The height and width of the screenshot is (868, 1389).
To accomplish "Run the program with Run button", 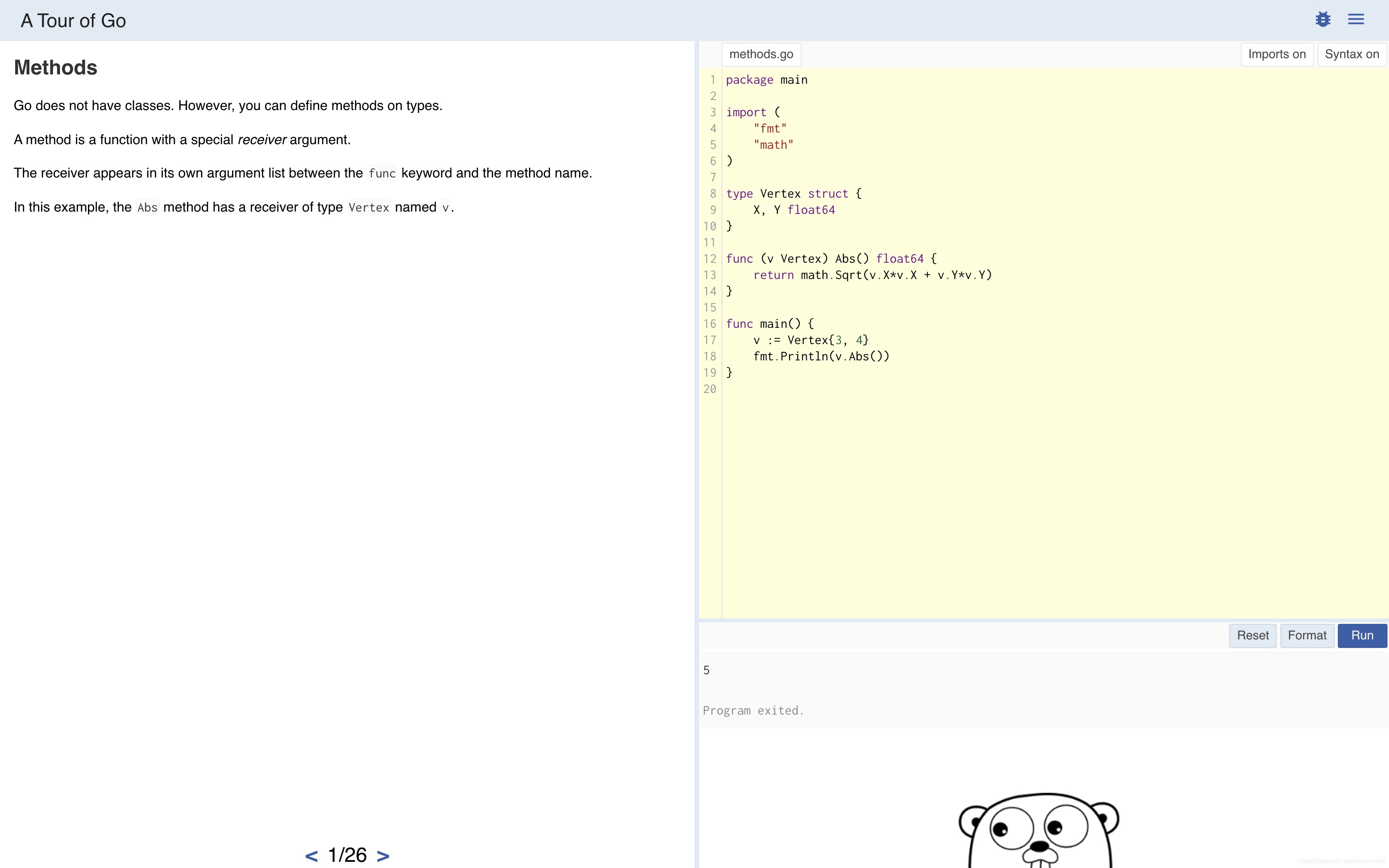I will pyautogui.click(x=1362, y=635).
